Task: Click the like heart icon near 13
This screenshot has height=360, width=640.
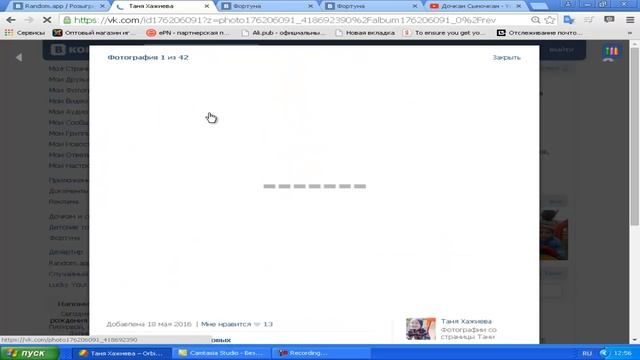Action: tap(257, 324)
